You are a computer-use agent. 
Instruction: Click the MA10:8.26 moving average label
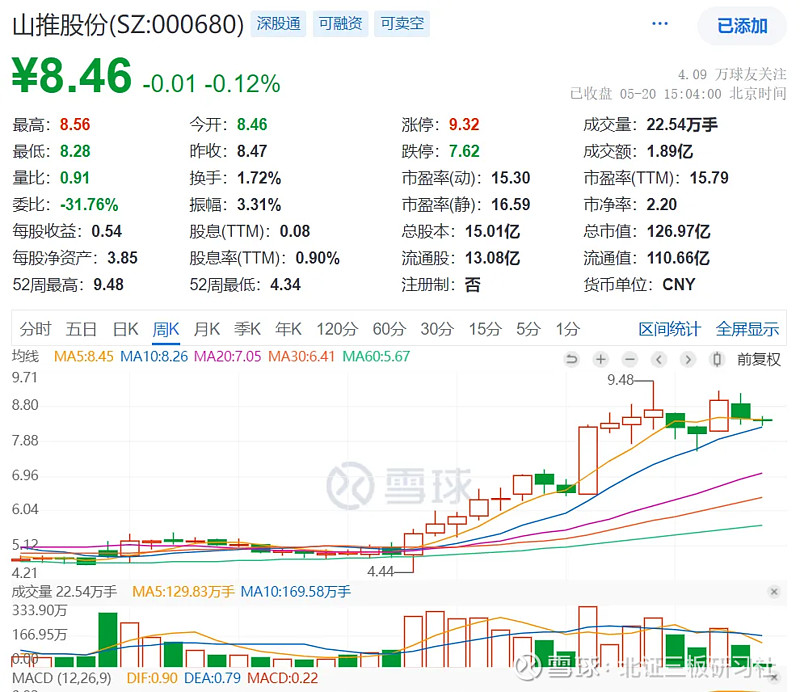[154, 356]
